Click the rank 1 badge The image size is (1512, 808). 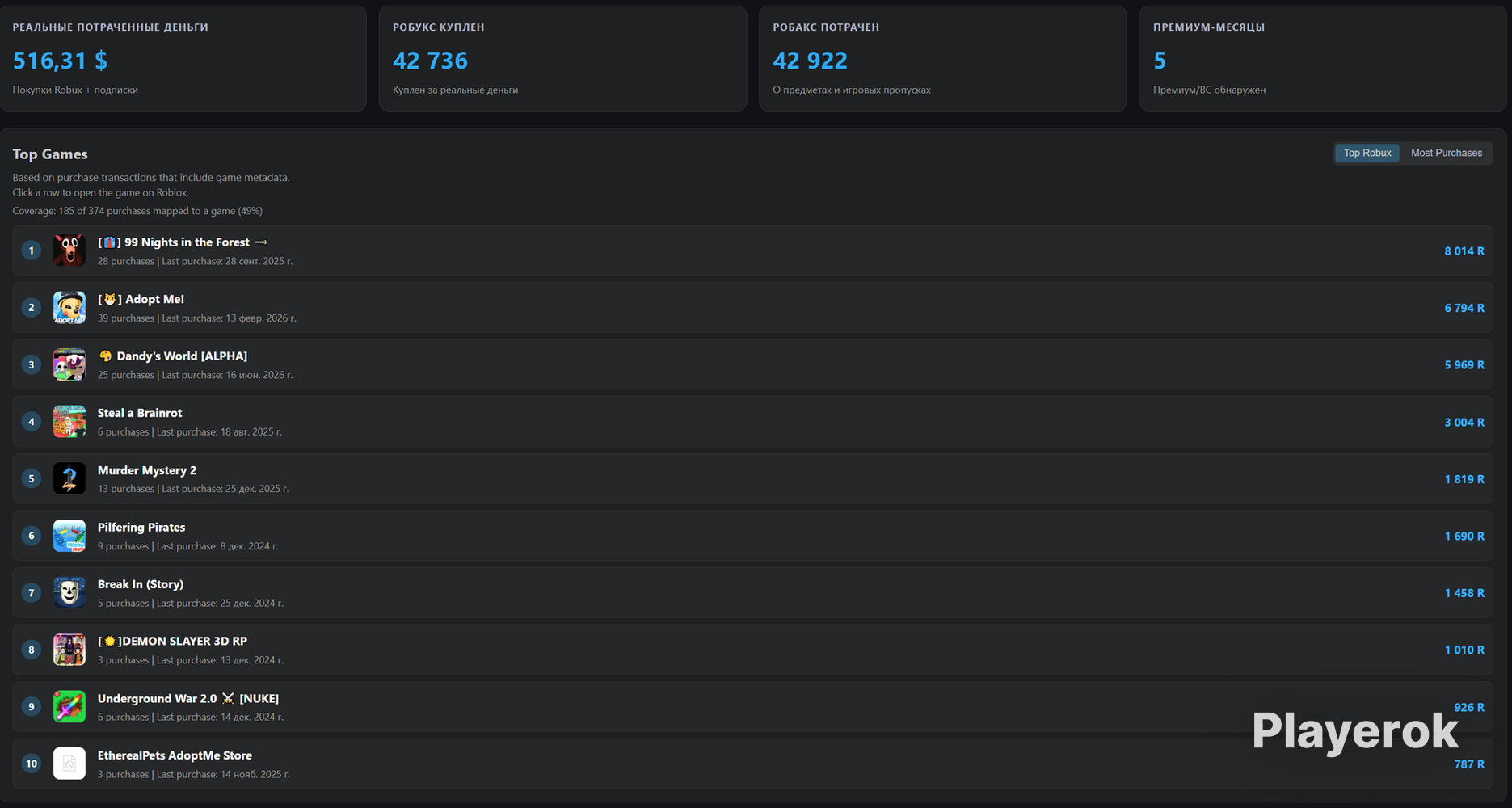[32, 250]
